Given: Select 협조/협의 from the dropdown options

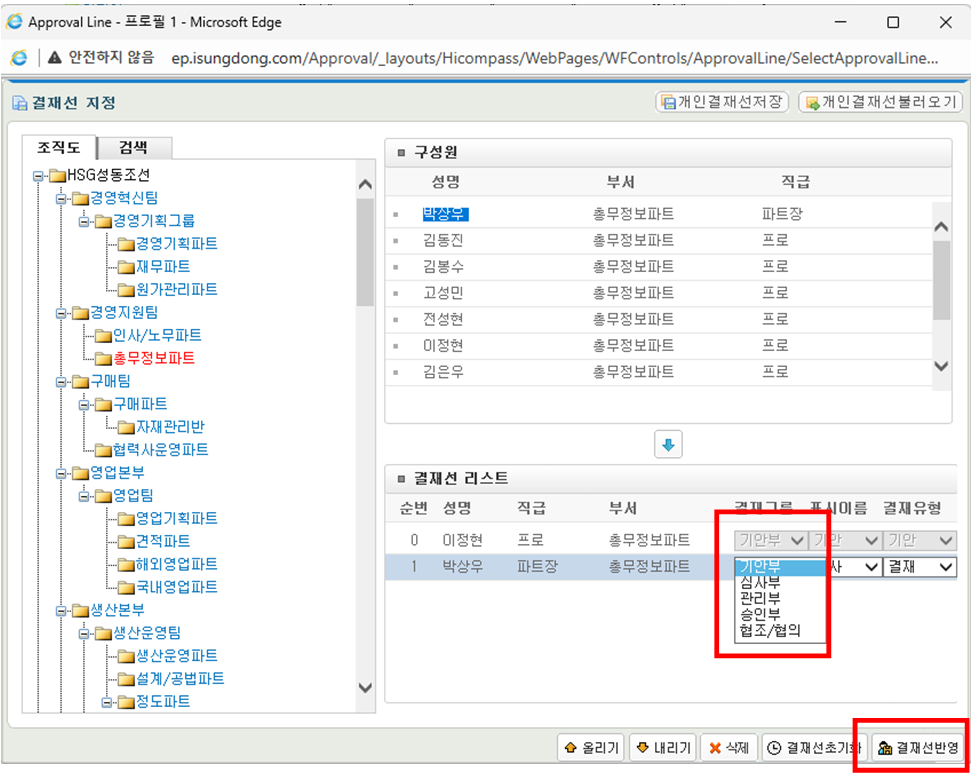Looking at the screenshot, I should tap(768, 631).
